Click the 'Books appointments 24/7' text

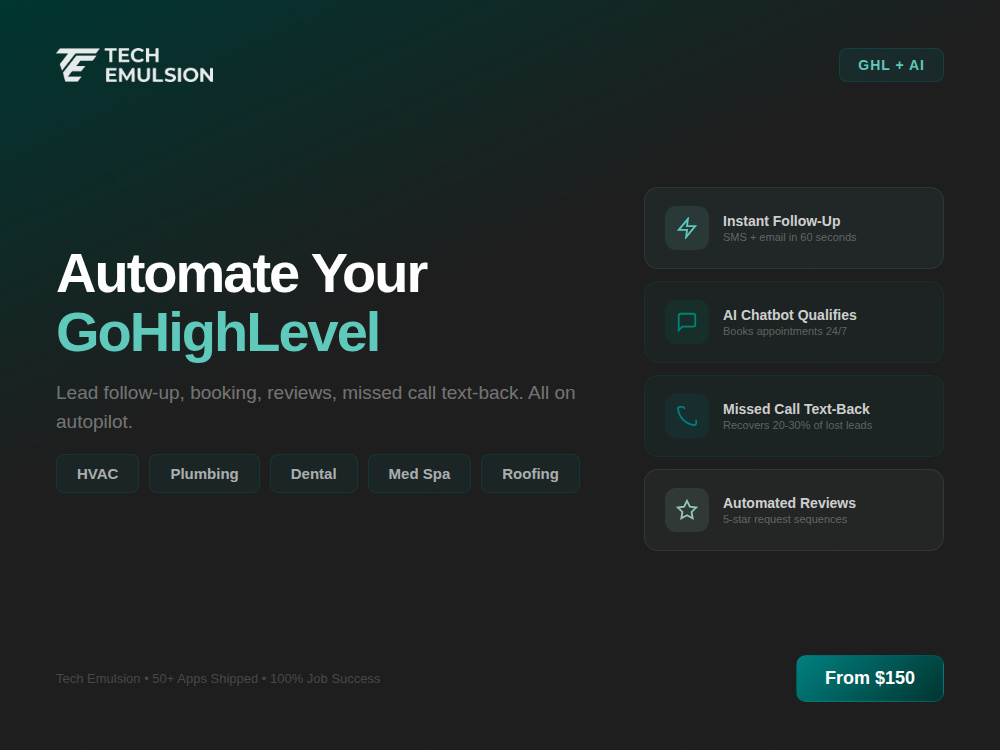pos(784,332)
